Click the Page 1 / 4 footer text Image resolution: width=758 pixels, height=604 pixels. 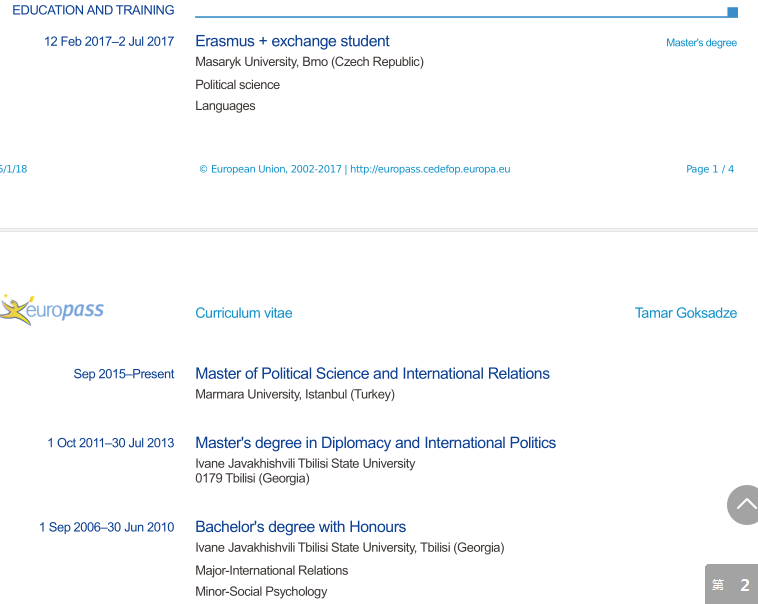pyautogui.click(x=710, y=169)
